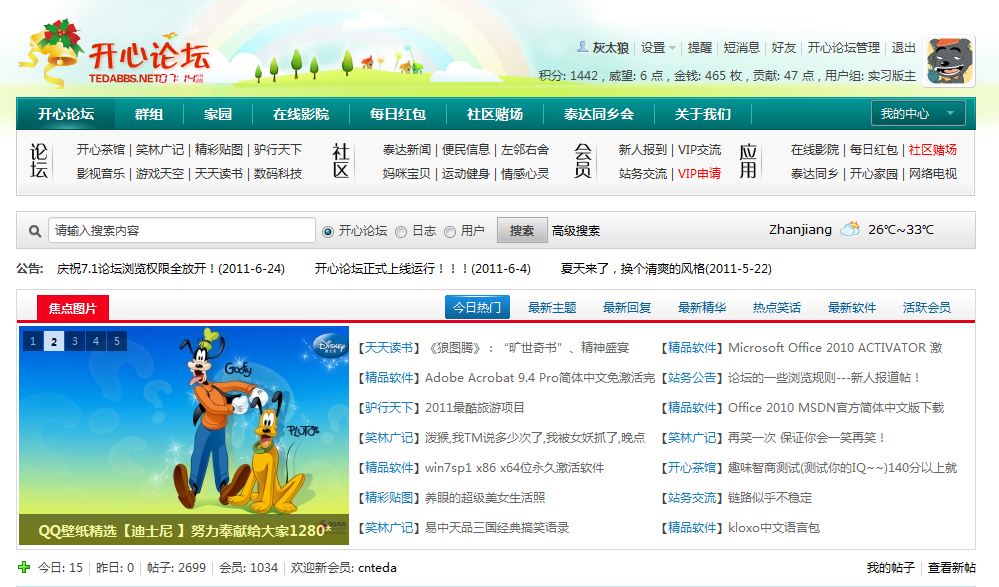Image resolution: width=999 pixels, height=587 pixels.
Task: Open the Adobe Acrobat 9.4 Pro thread
Action: 540,377
